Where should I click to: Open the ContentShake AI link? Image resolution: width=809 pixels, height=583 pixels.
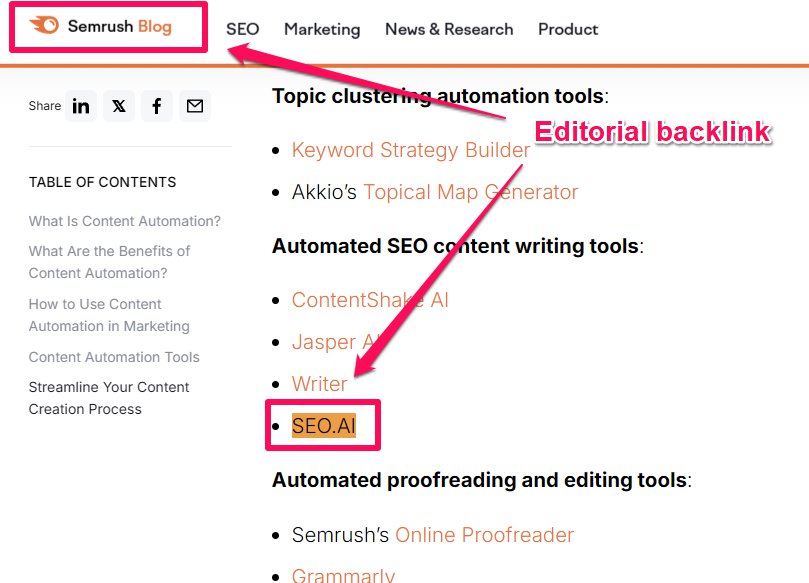point(370,300)
